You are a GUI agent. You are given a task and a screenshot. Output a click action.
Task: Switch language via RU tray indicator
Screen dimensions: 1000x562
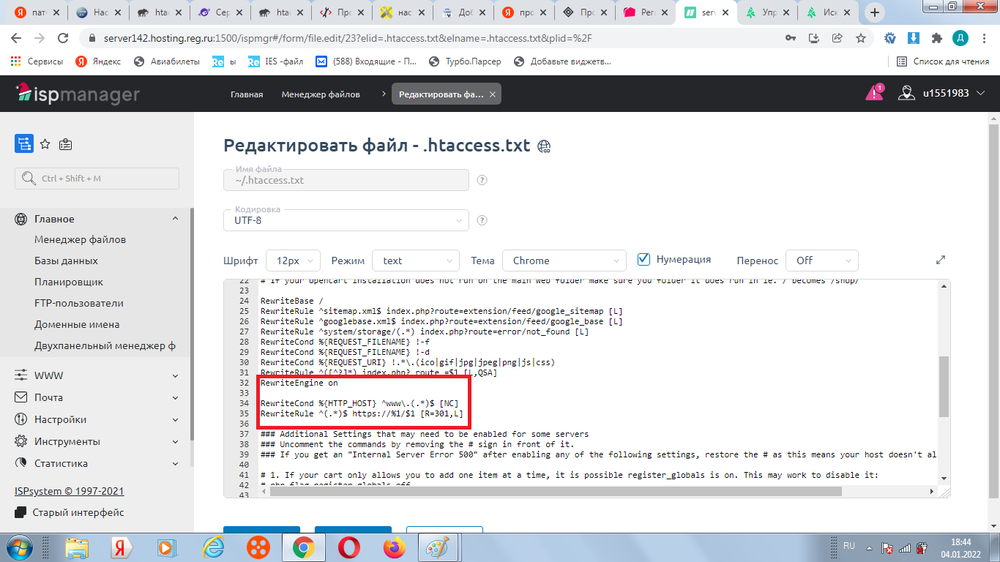849,546
